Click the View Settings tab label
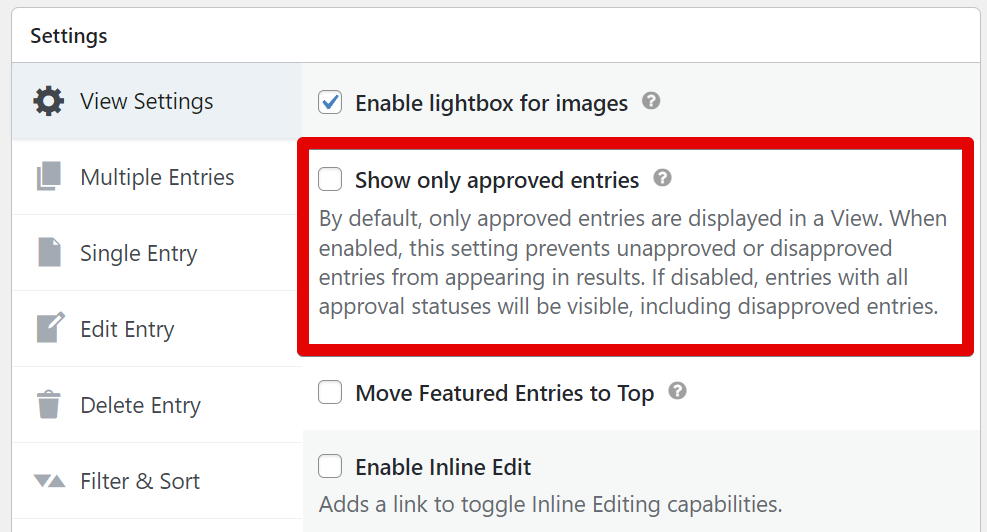Image resolution: width=987 pixels, height=532 pixels. click(x=147, y=102)
